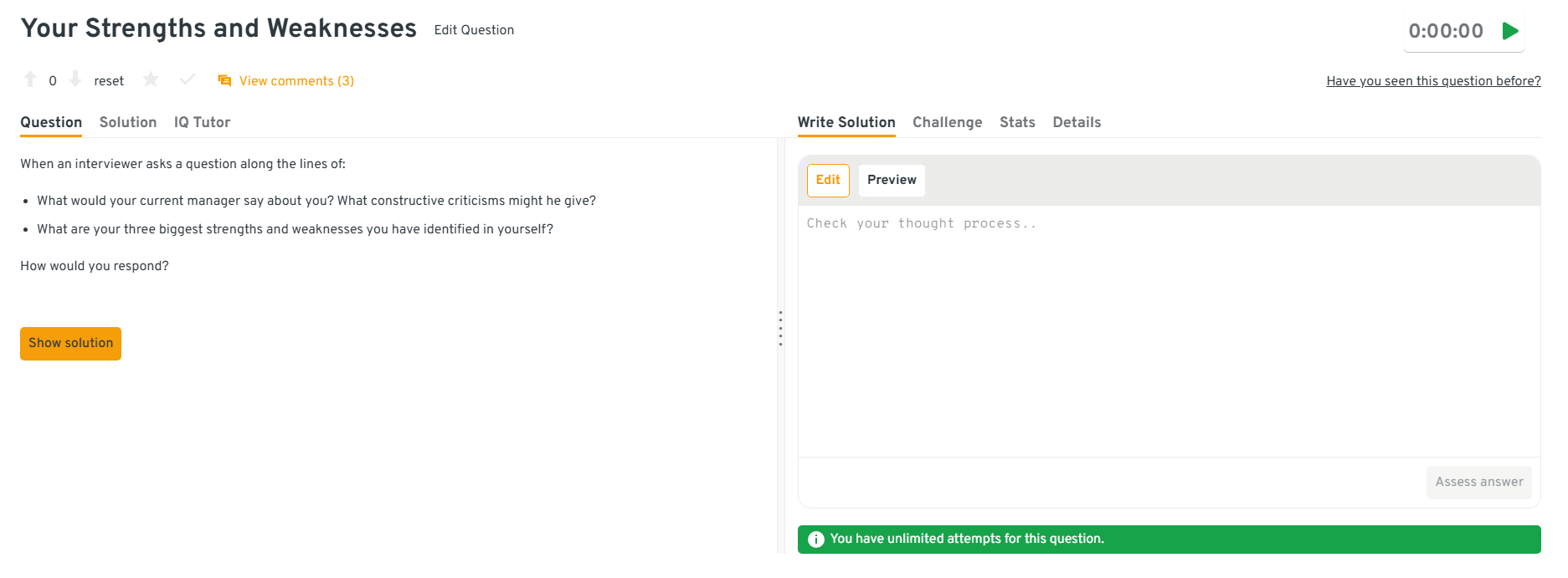Mark question as favorite with star icon
Viewport: 1568px width, 578px height.
[x=151, y=79]
